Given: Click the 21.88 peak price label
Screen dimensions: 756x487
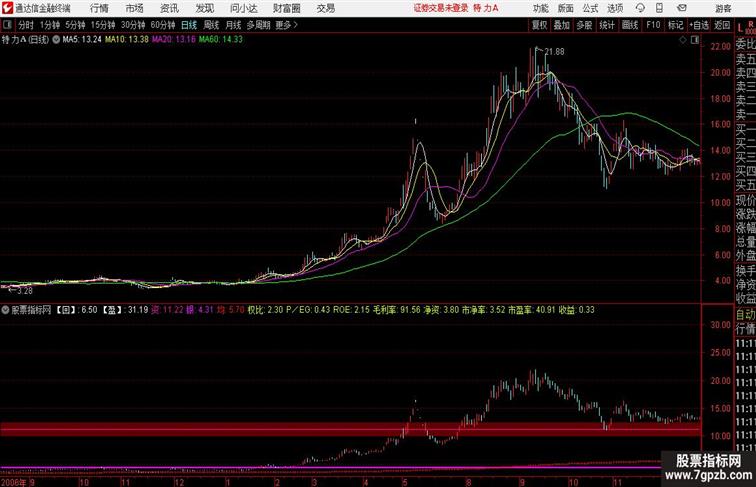Looking at the screenshot, I should click(x=554, y=52).
